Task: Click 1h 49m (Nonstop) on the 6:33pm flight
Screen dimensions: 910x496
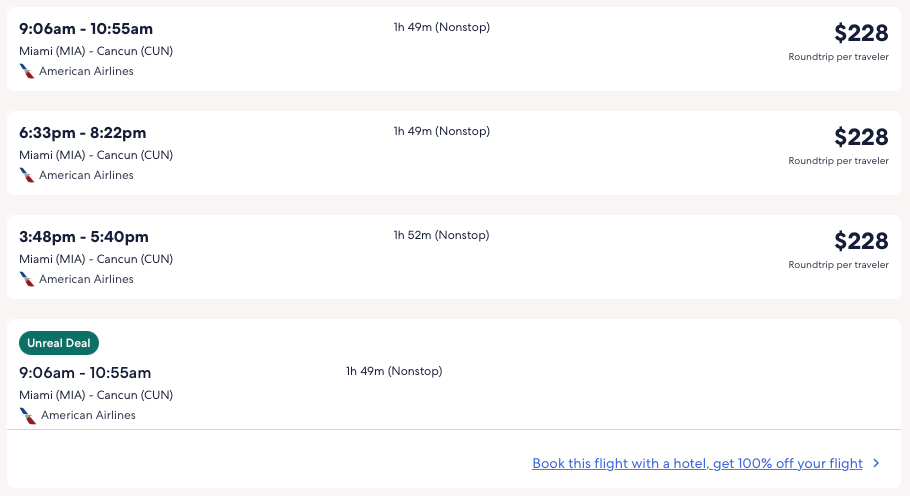Action: point(441,131)
